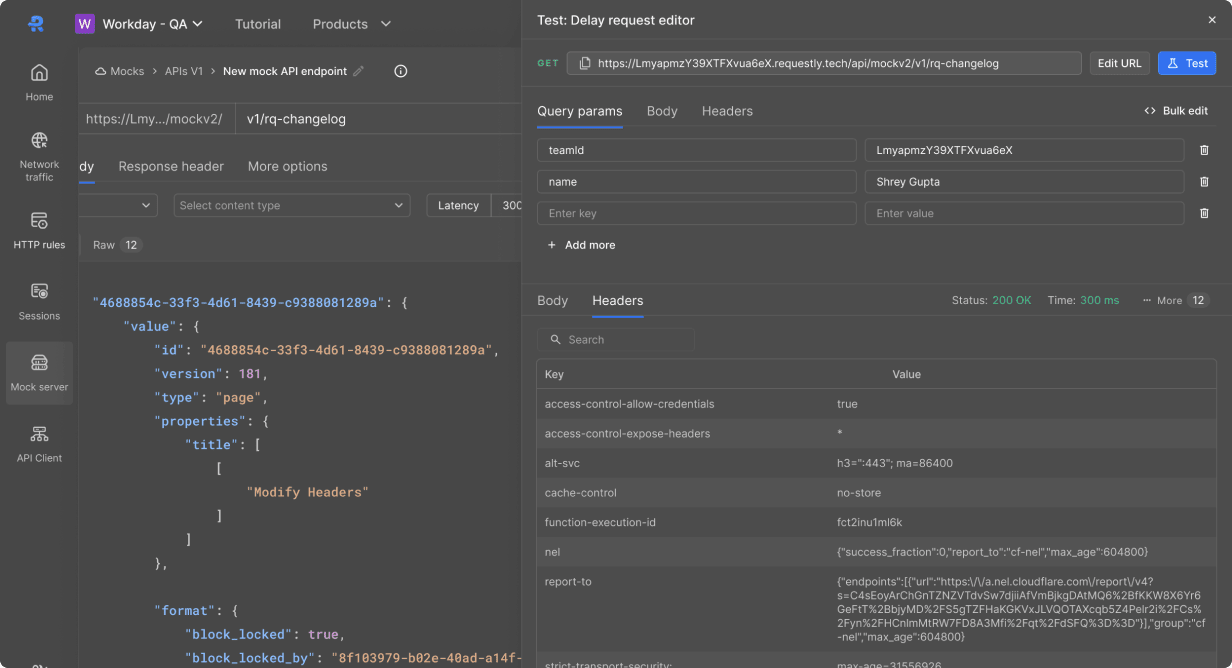Click the access-control-expose-headers row
Viewport: 1232px width, 668px height.
[876, 434]
